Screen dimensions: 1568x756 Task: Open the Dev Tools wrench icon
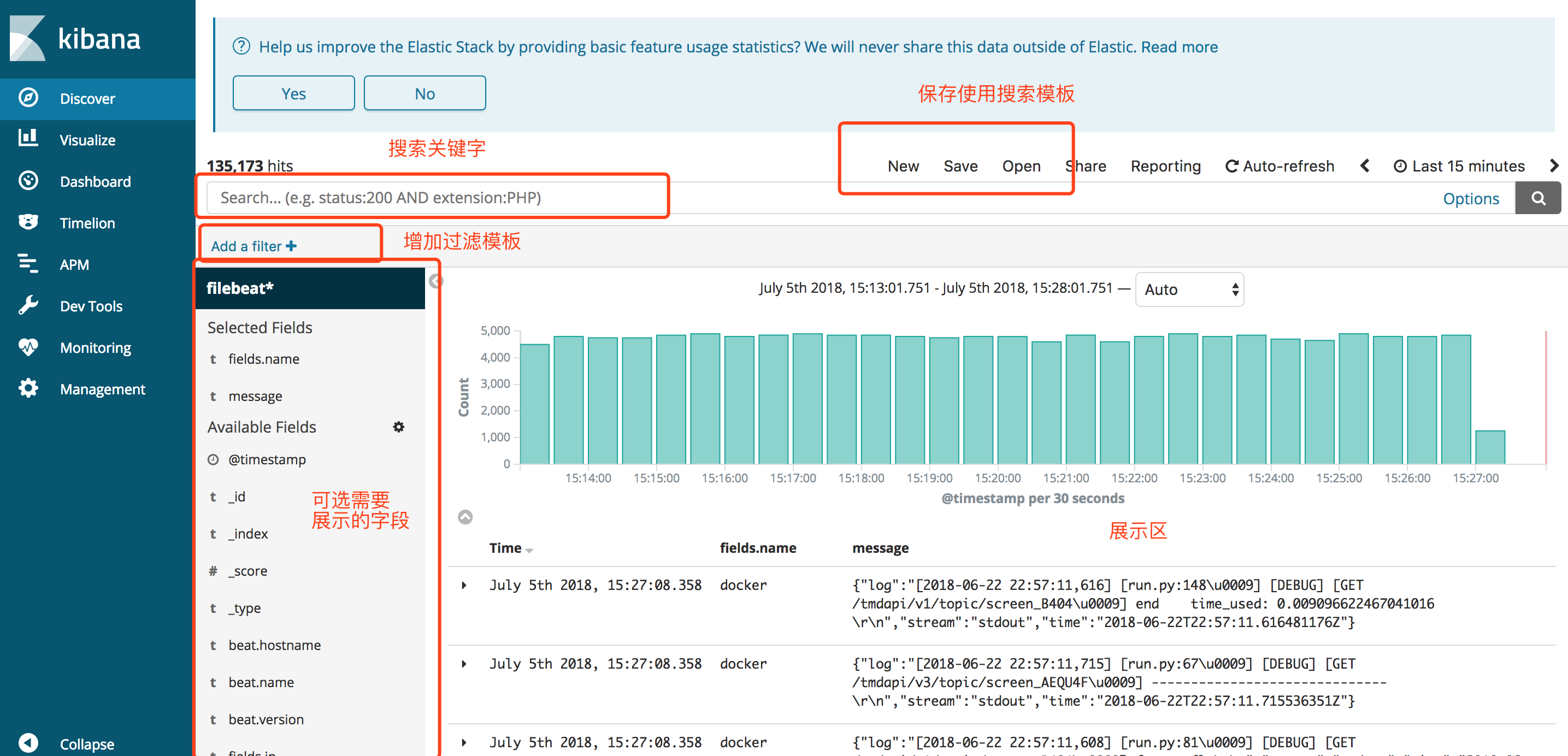[28, 305]
